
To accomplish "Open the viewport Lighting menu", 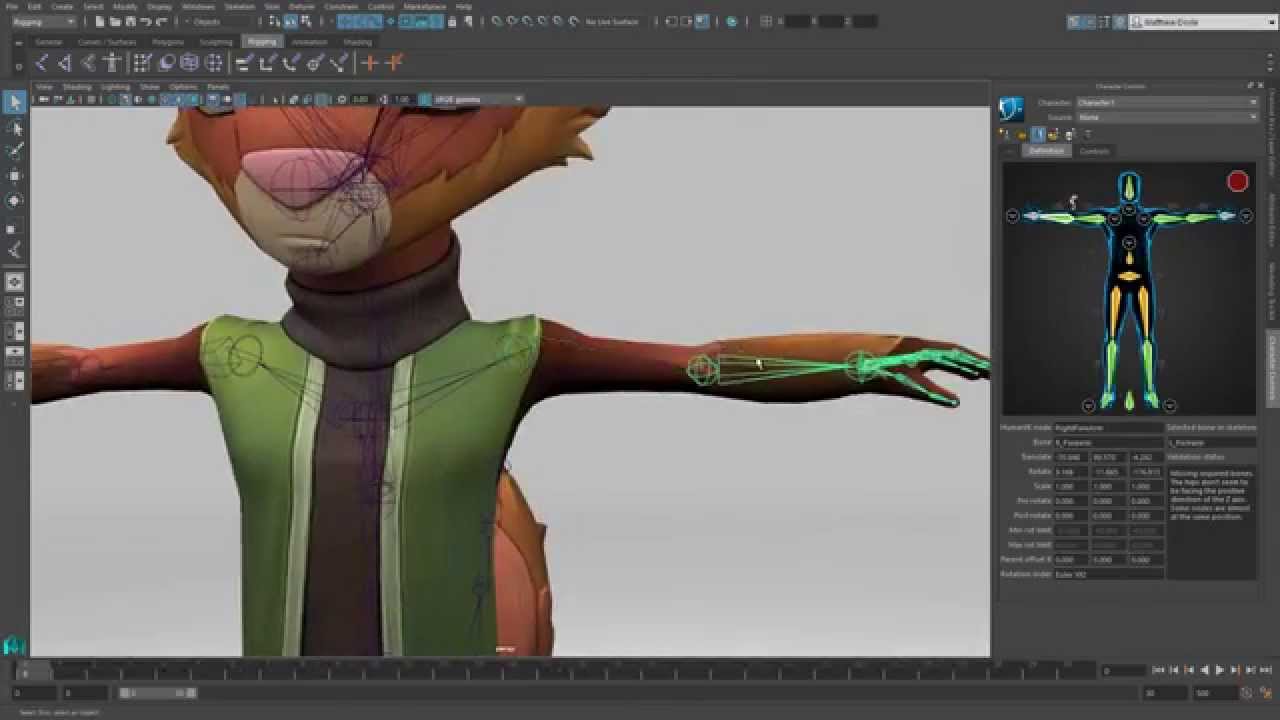I will pyautogui.click(x=115, y=87).
